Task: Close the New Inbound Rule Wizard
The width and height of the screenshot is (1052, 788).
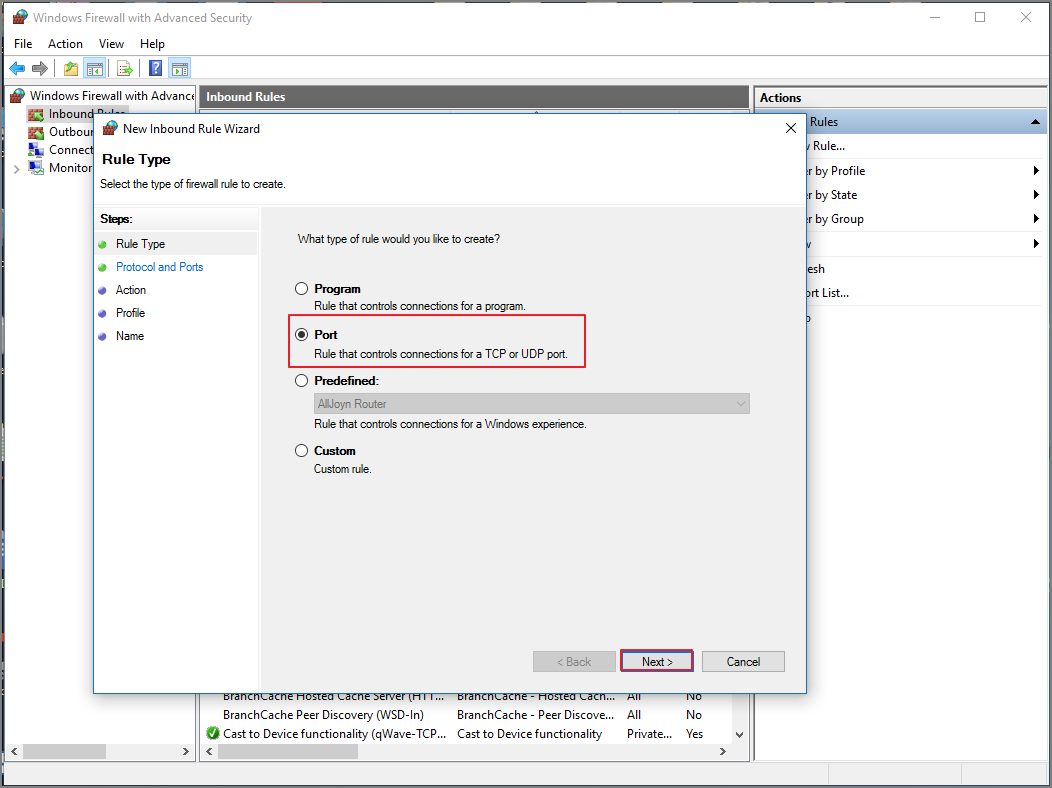Action: [x=791, y=128]
